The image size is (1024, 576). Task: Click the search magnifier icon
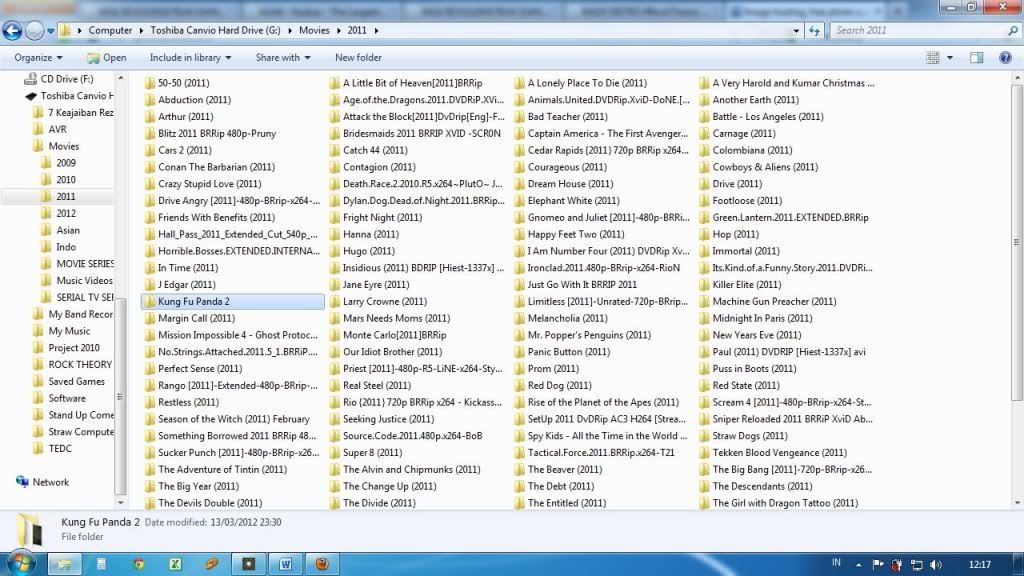click(x=1013, y=30)
